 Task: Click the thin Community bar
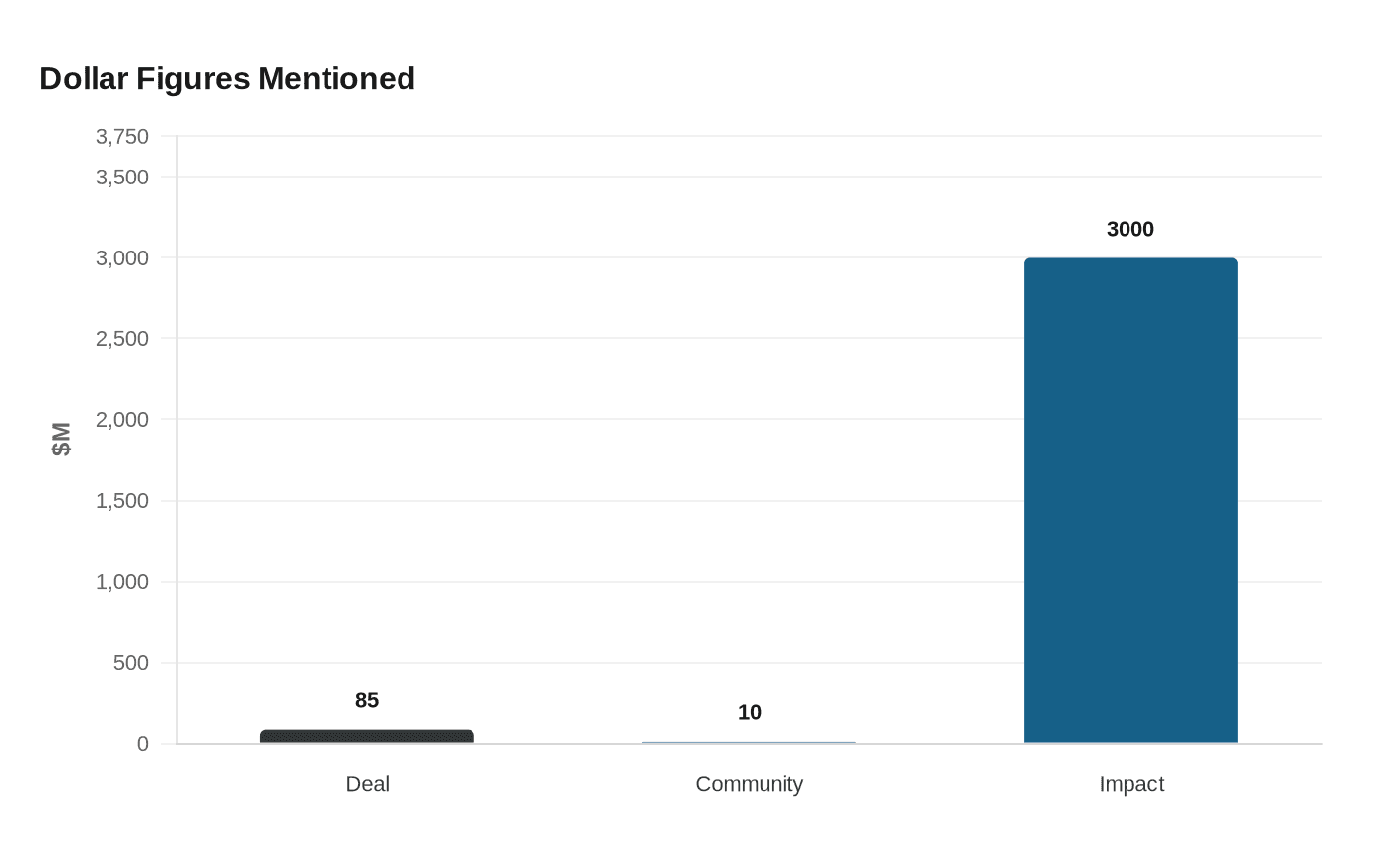[749, 742]
